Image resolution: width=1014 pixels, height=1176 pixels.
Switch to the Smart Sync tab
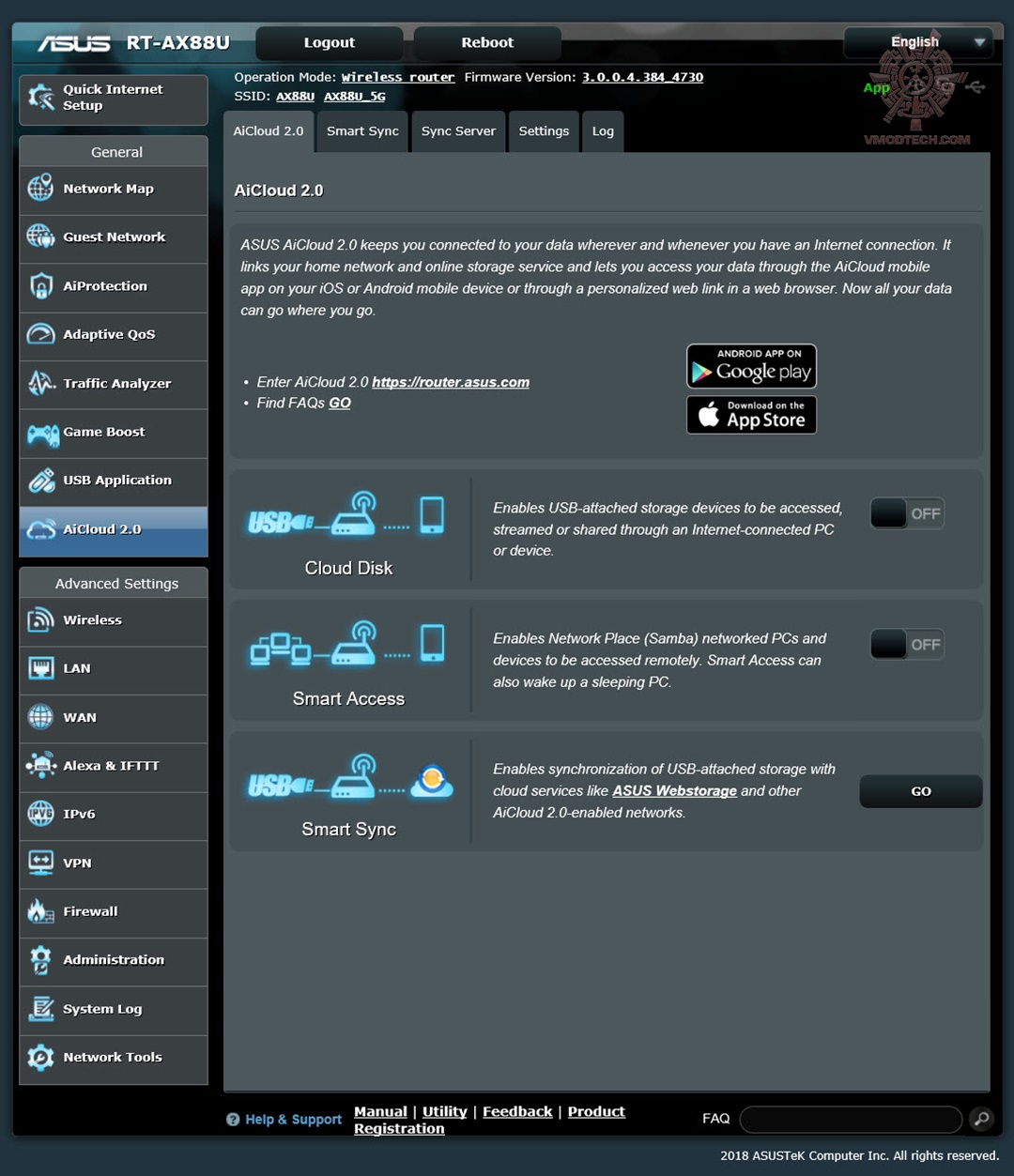click(x=362, y=131)
